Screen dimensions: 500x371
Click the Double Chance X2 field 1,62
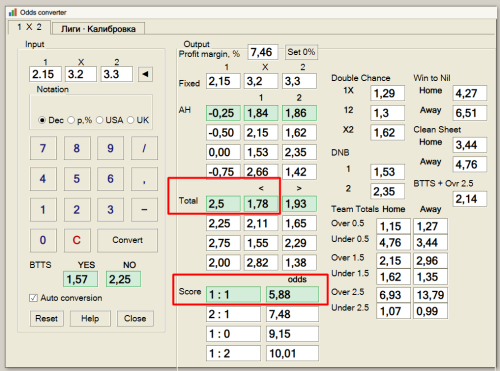pos(388,133)
